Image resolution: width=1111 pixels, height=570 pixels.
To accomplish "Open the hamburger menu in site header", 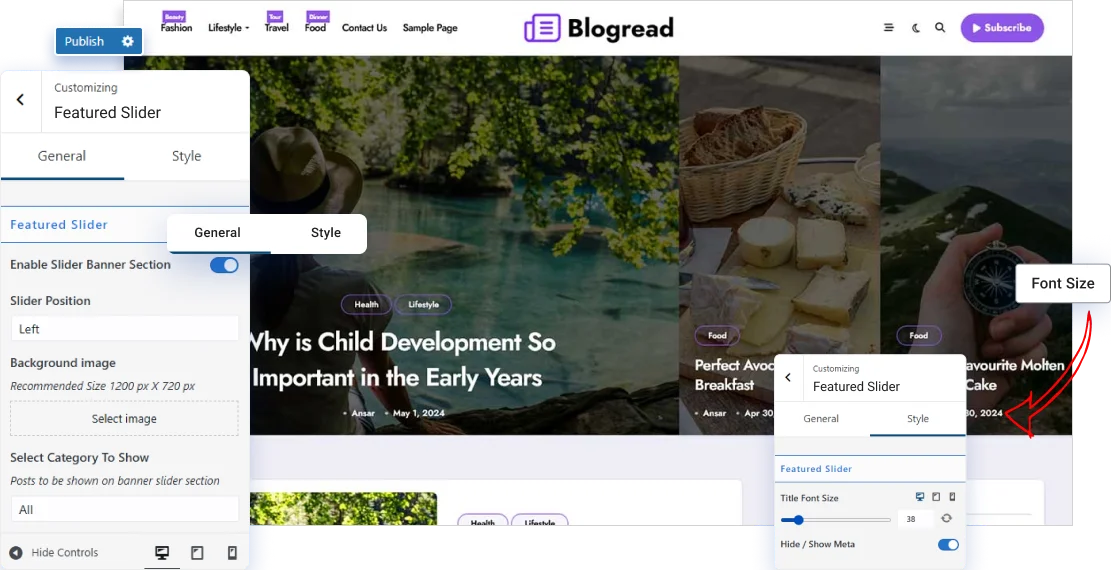I will (x=889, y=28).
